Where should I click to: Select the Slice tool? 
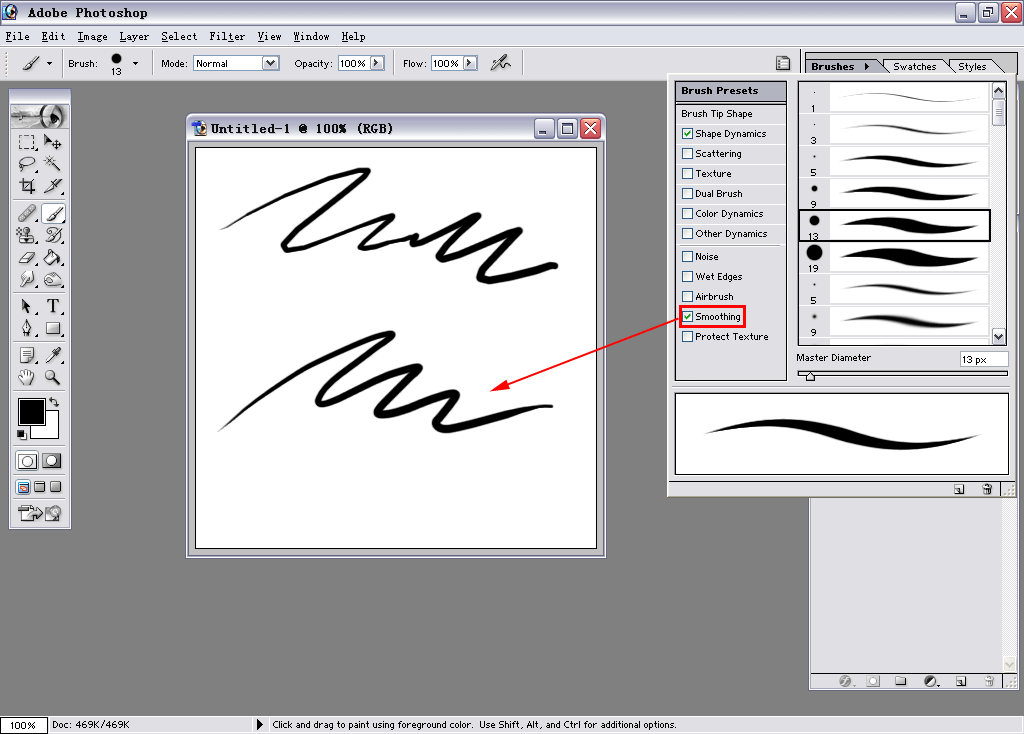(52, 186)
